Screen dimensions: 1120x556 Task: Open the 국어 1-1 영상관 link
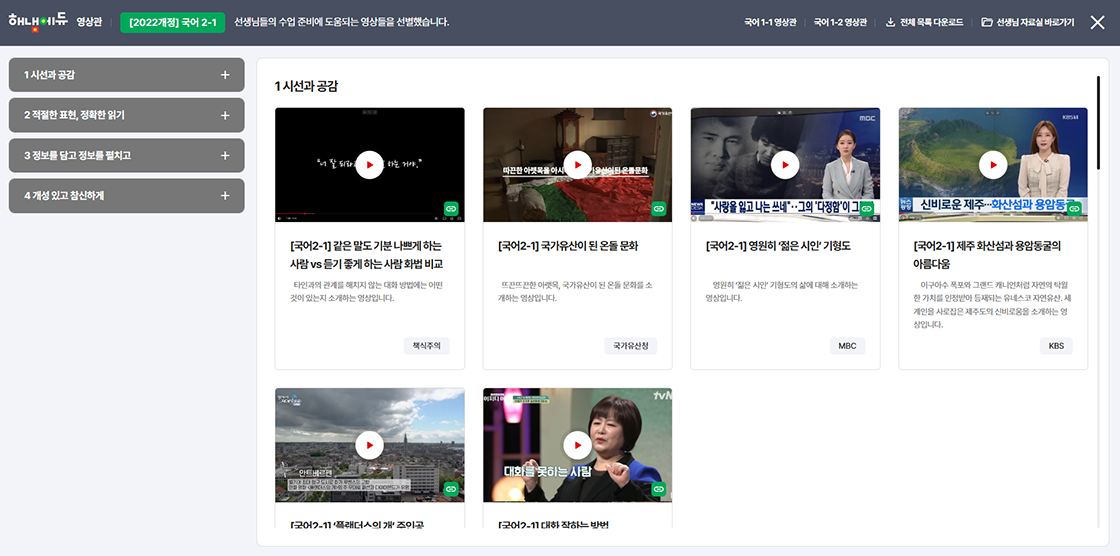[x=770, y=22]
